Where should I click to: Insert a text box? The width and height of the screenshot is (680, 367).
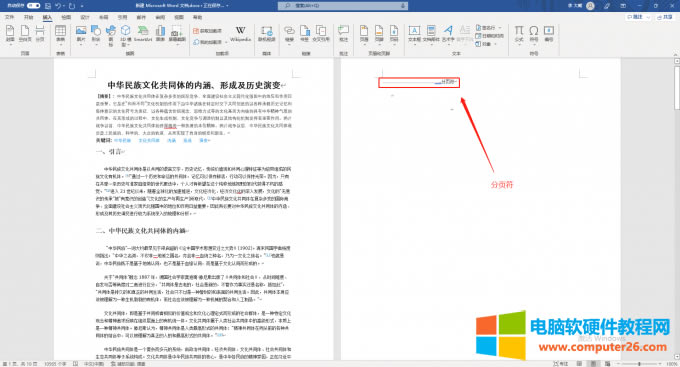click(414, 33)
